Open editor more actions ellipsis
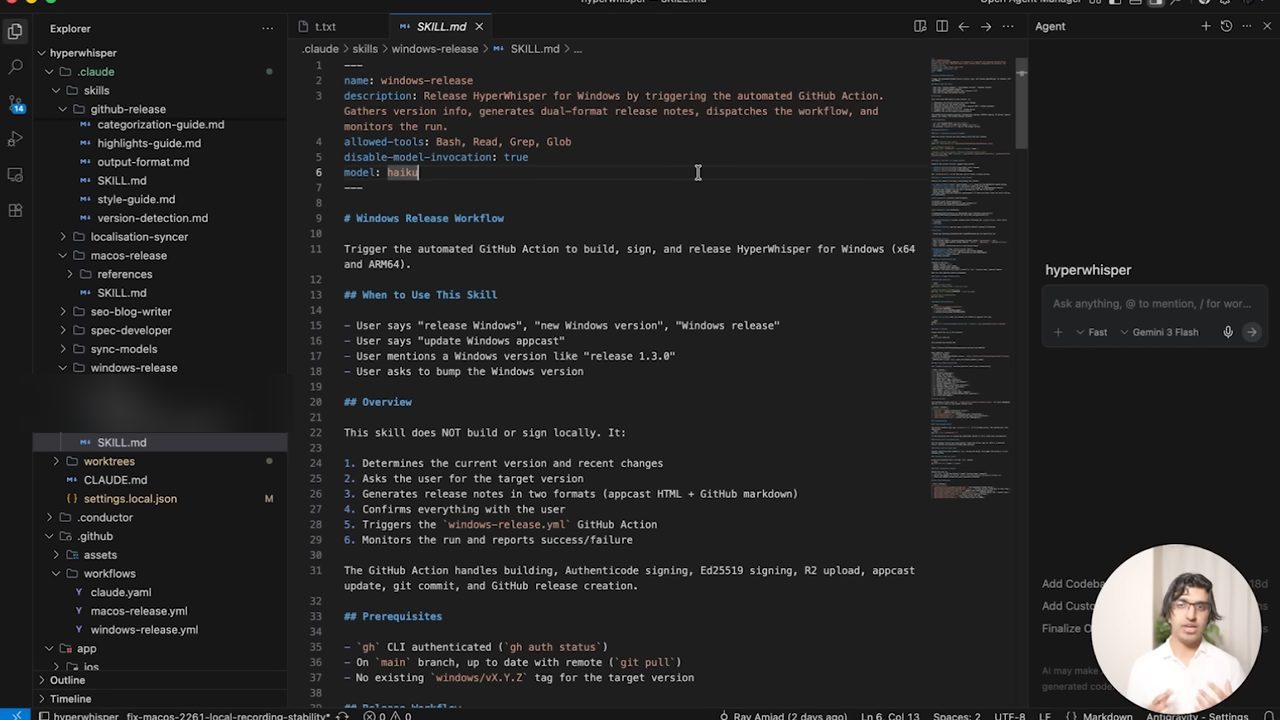This screenshot has height=720, width=1280. (1008, 27)
